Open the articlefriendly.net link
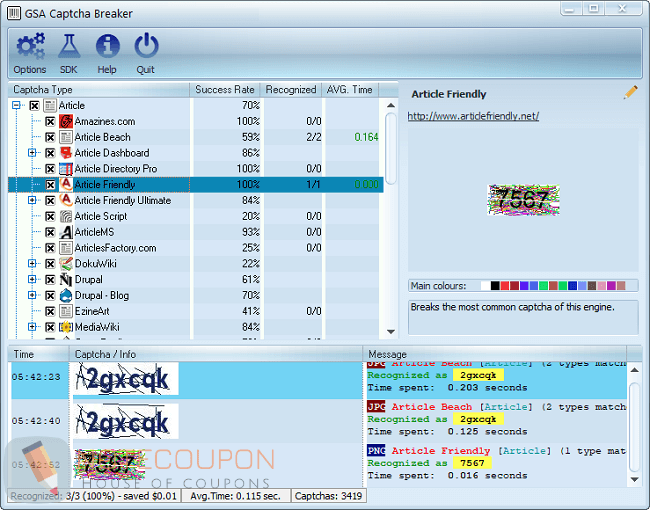The width and height of the screenshot is (650, 510). pyautogui.click(x=473, y=116)
